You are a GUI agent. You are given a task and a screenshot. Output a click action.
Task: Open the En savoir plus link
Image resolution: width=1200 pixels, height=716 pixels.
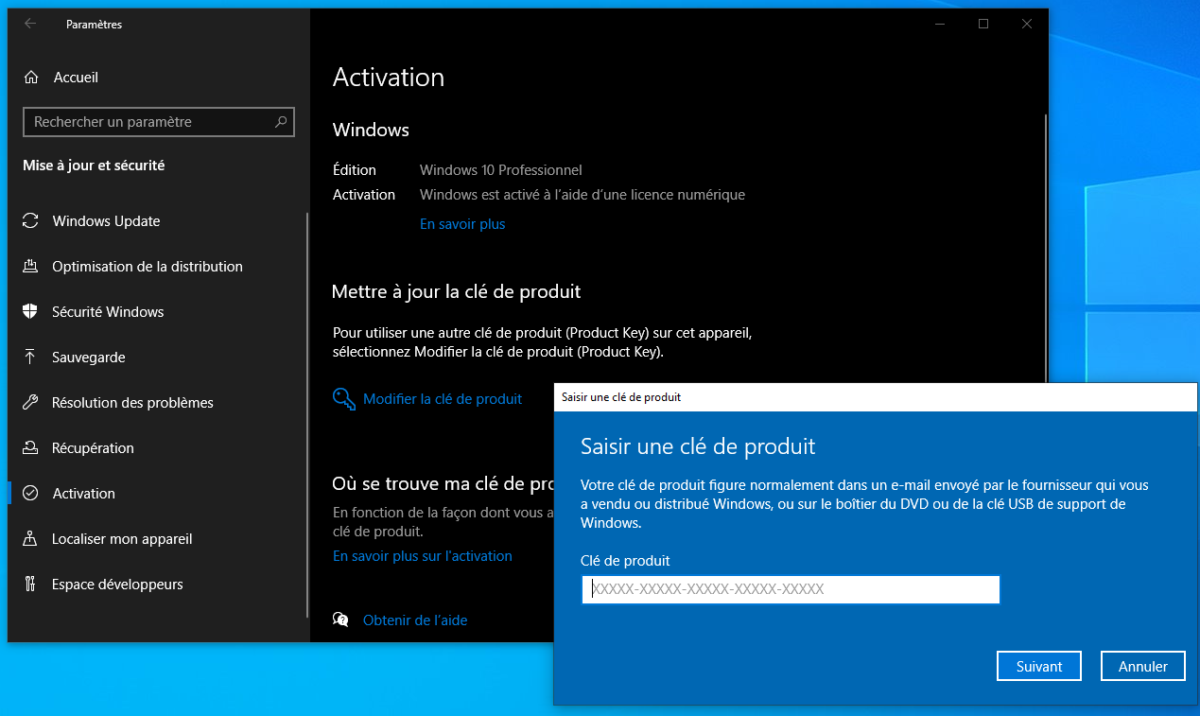[x=462, y=223]
